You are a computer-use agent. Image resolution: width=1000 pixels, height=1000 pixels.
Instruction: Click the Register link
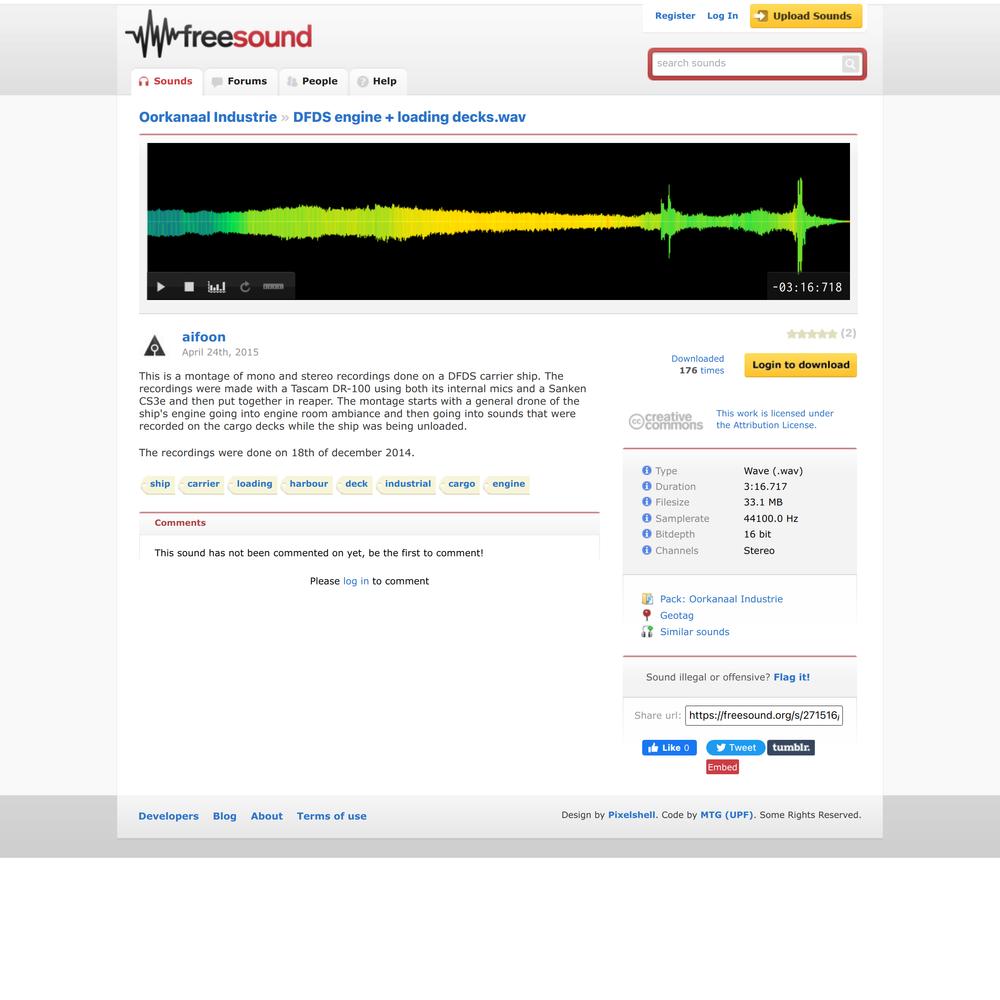675,16
